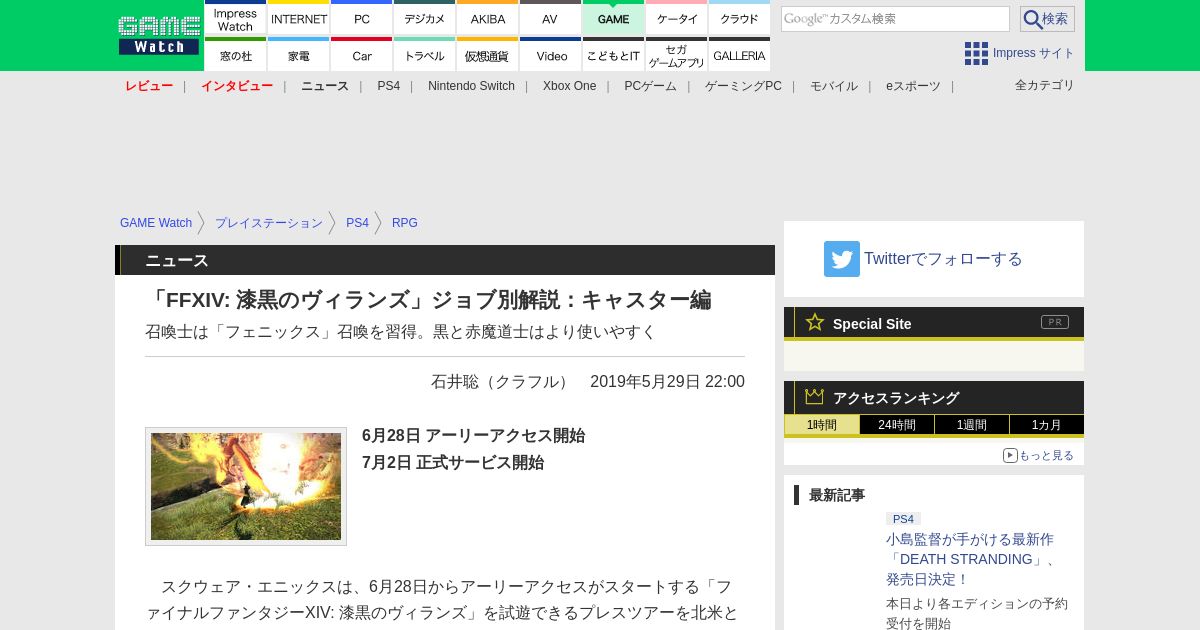Open Car Watch tab
1200x630 pixels.
(362, 55)
